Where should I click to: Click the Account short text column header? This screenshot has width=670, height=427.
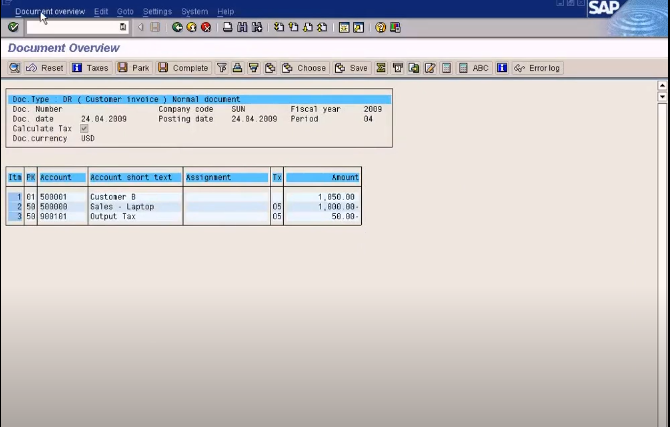click(x=135, y=177)
